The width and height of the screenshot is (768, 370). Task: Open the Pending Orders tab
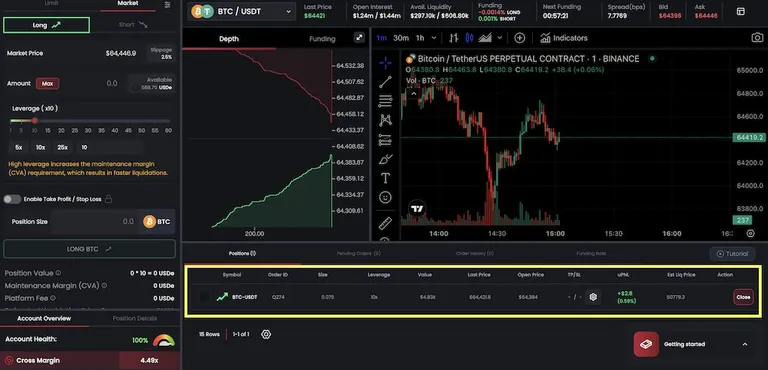coord(359,254)
